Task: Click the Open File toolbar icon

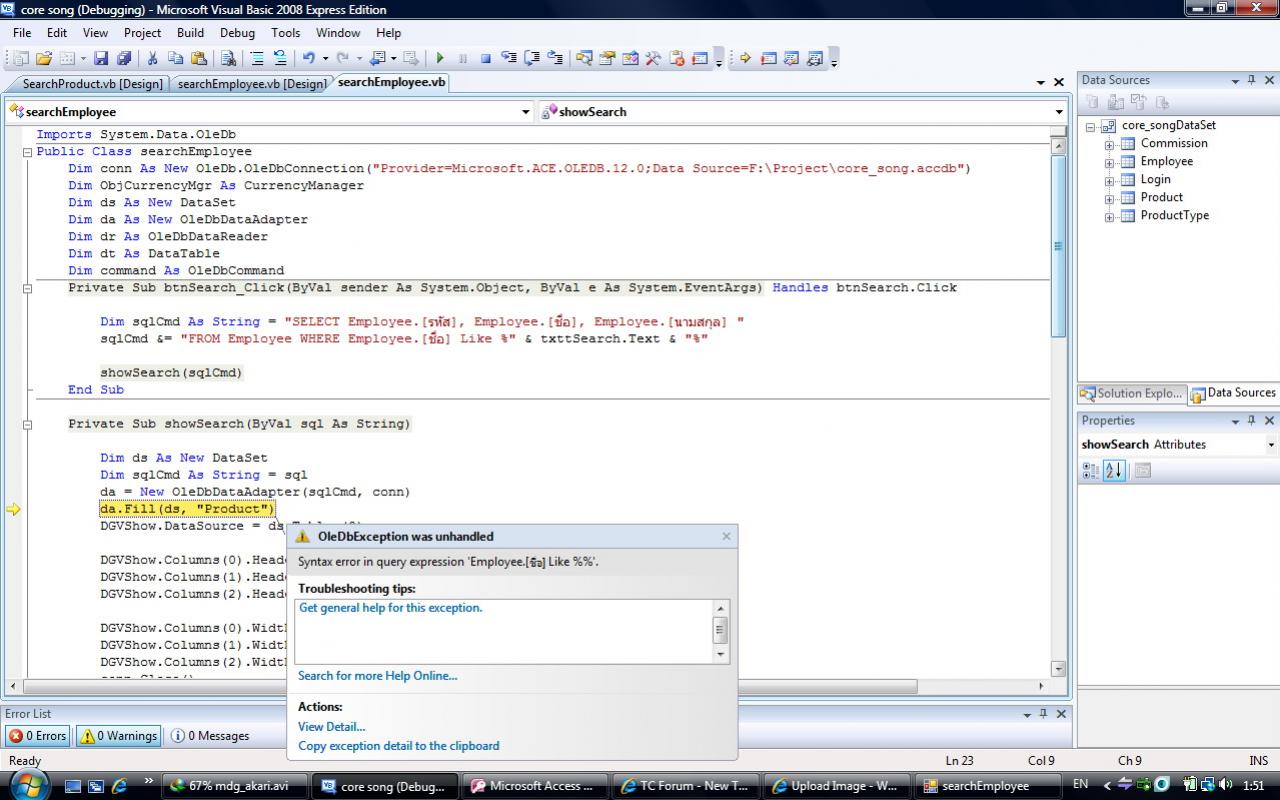Action: point(43,58)
